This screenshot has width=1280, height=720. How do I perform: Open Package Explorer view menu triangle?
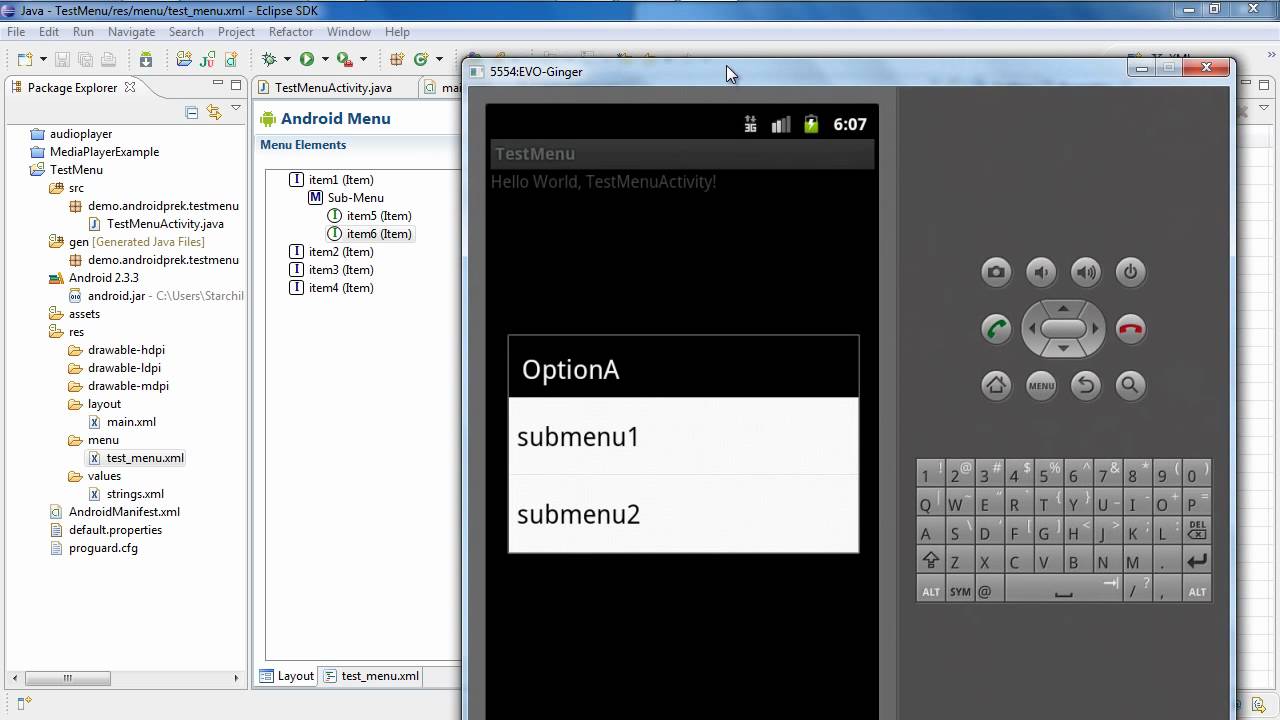(x=236, y=108)
